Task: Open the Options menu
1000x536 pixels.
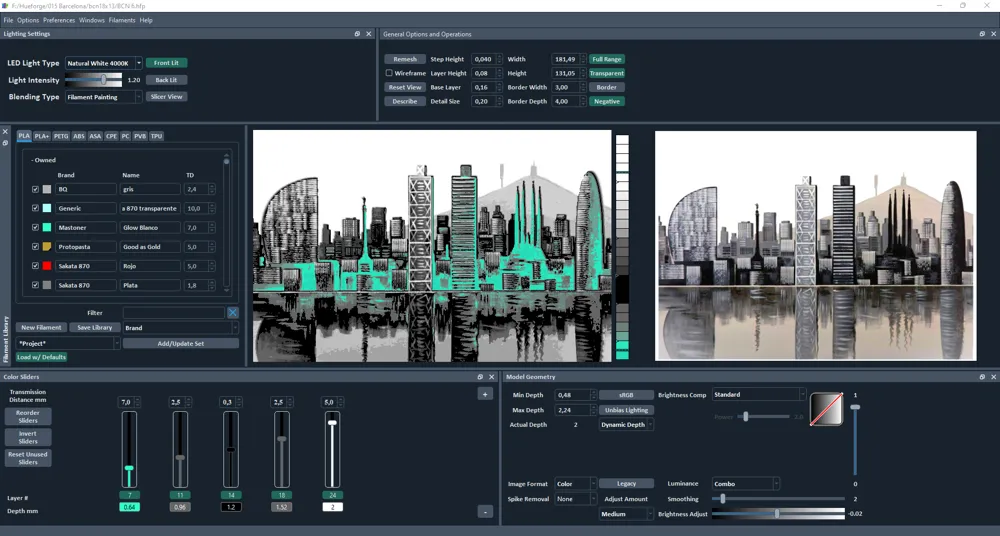Action: pos(28,20)
